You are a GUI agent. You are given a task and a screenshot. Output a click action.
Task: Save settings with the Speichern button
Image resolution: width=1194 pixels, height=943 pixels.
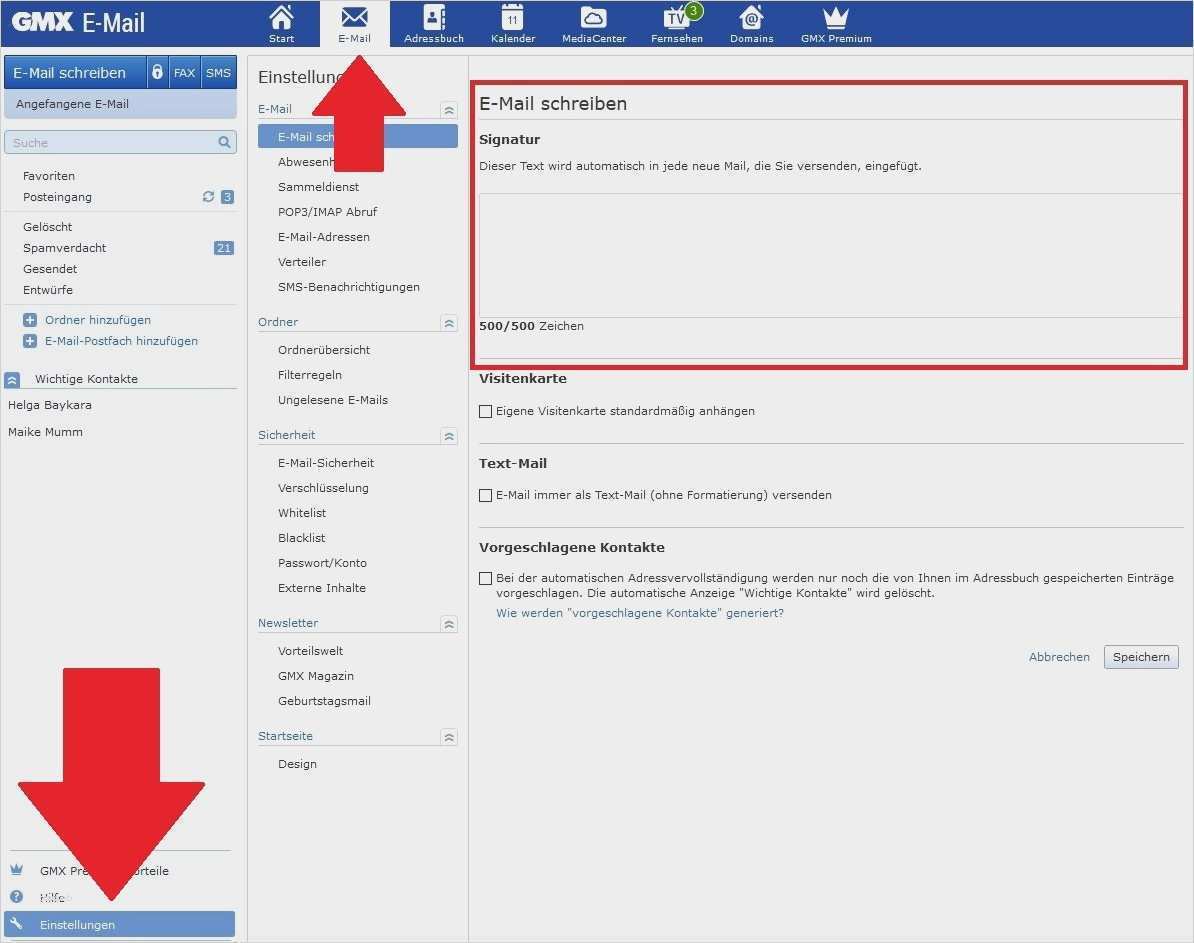coord(1140,657)
